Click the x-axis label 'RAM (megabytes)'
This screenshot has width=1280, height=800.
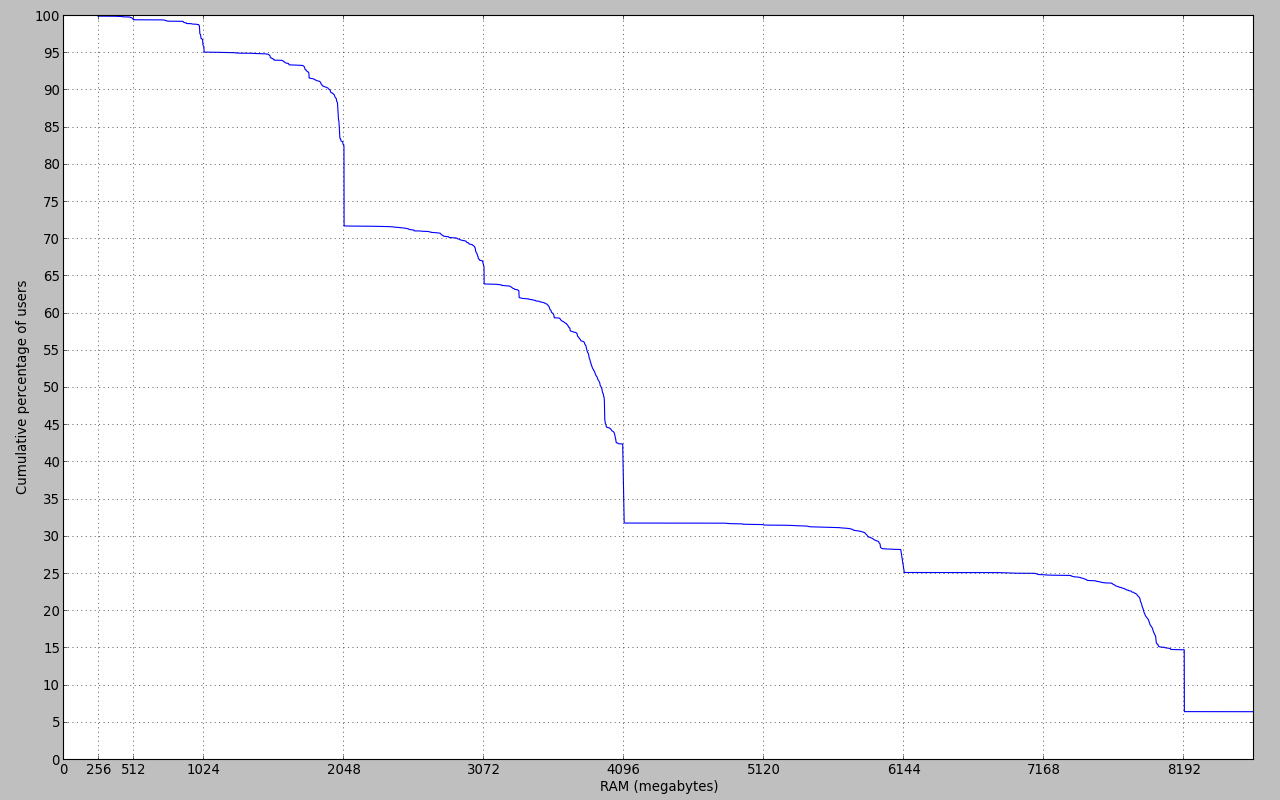point(659,787)
